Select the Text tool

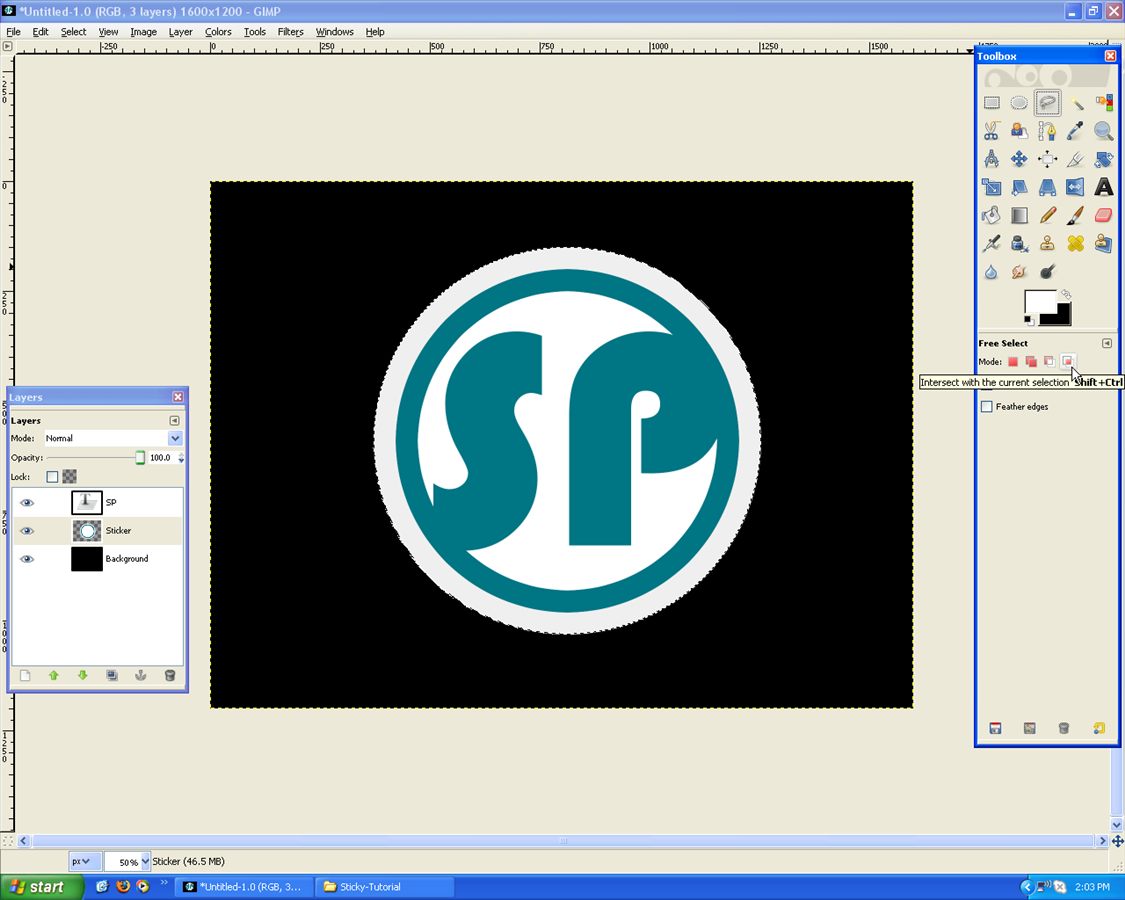(x=1103, y=187)
